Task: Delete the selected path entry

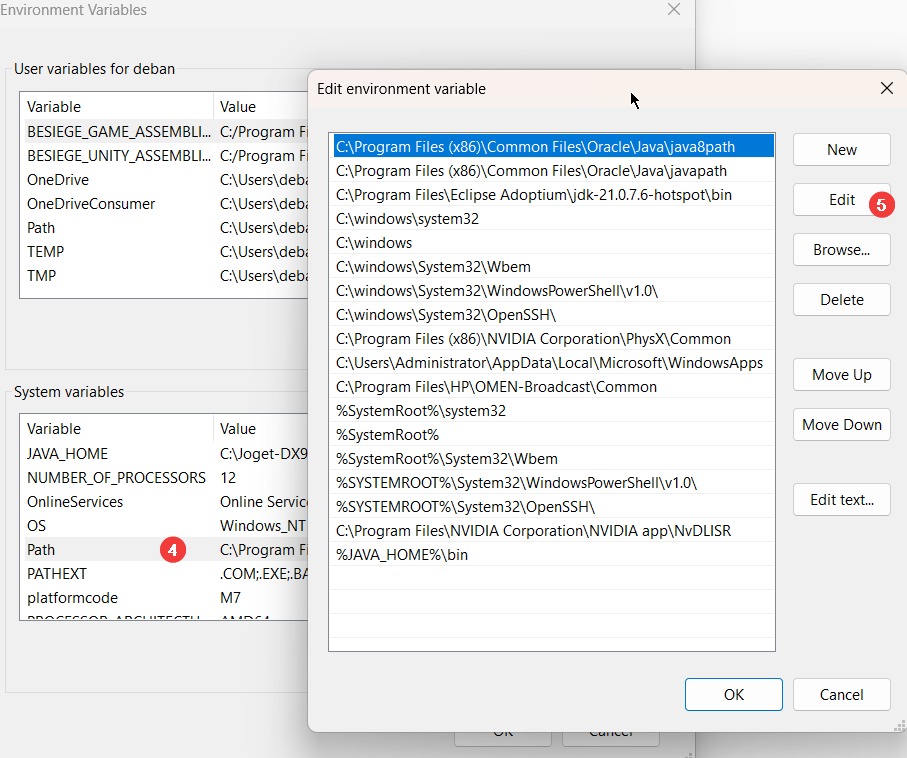Action: point(842,300)
